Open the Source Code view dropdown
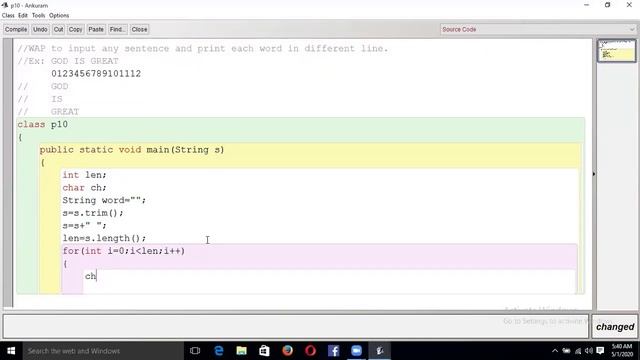The image size is (640, 360). point(538,29)
